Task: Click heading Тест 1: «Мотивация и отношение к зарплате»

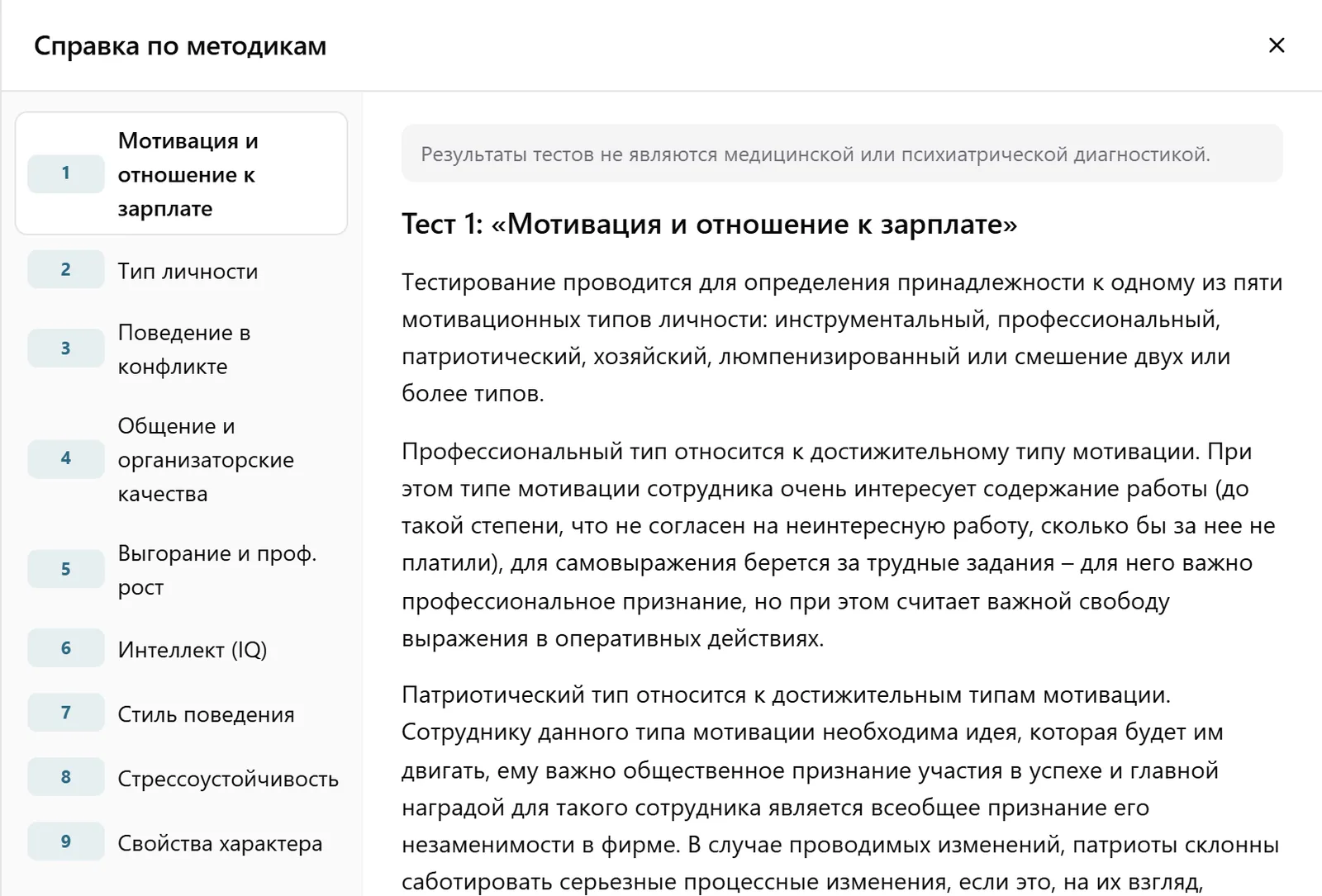Action: (709, 224)
